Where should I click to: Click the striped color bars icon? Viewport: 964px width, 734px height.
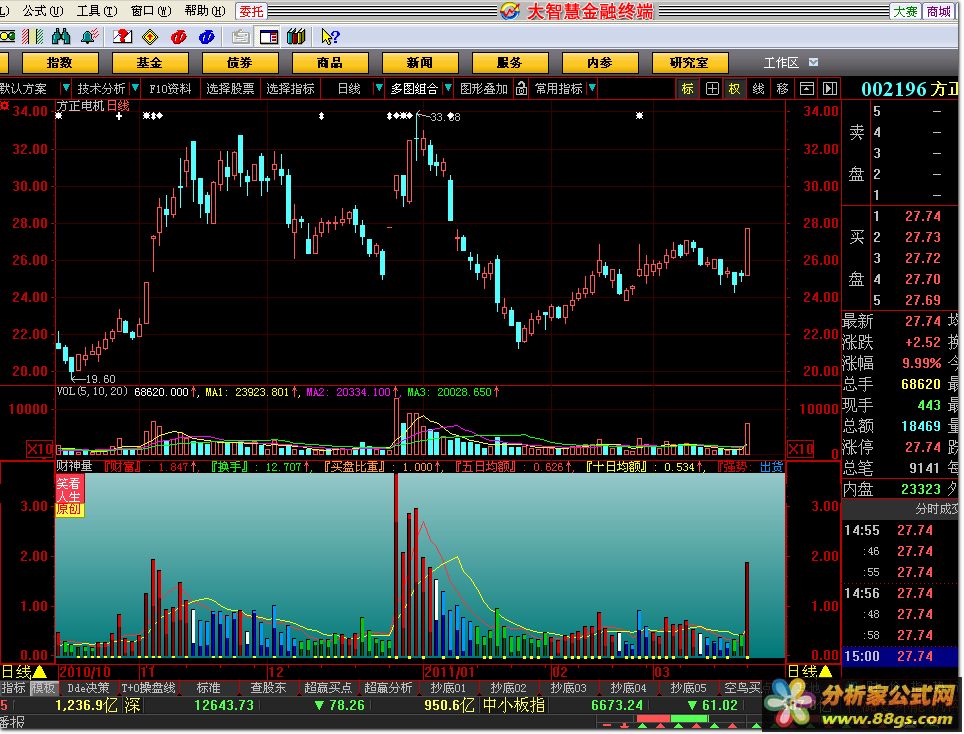[33, 37]
